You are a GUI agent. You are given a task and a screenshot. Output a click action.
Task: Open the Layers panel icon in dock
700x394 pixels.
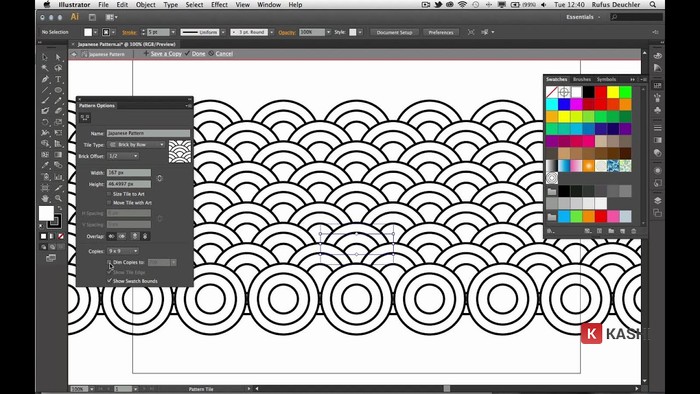(658, 201)
